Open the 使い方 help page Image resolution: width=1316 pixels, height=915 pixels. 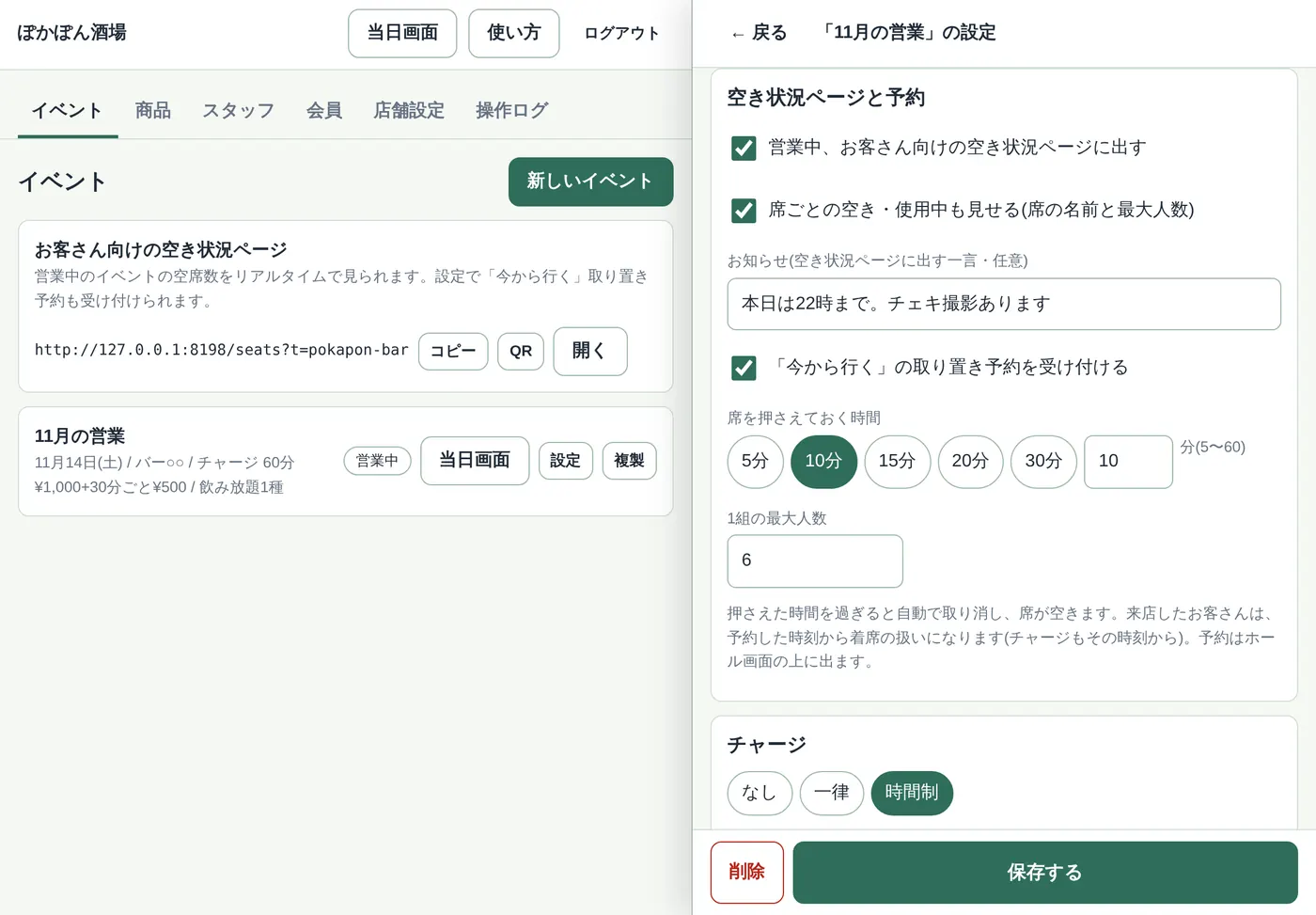514,34
